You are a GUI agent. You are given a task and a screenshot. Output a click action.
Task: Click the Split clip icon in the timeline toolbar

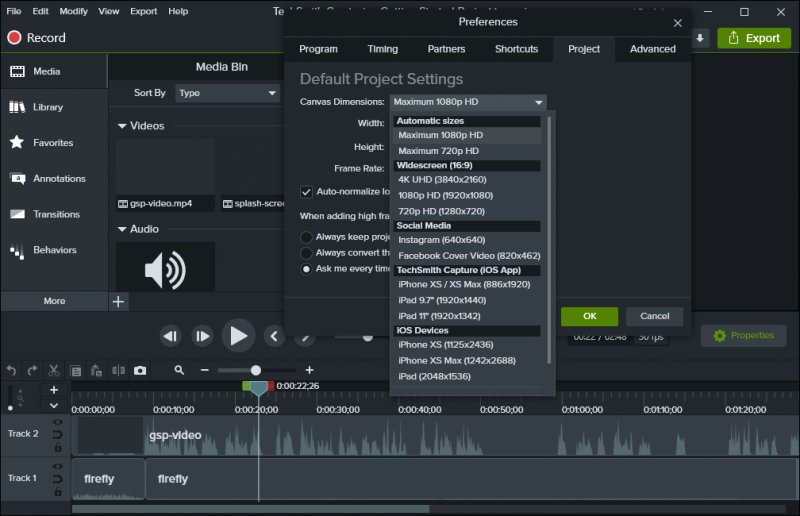[x=119, y=370]
